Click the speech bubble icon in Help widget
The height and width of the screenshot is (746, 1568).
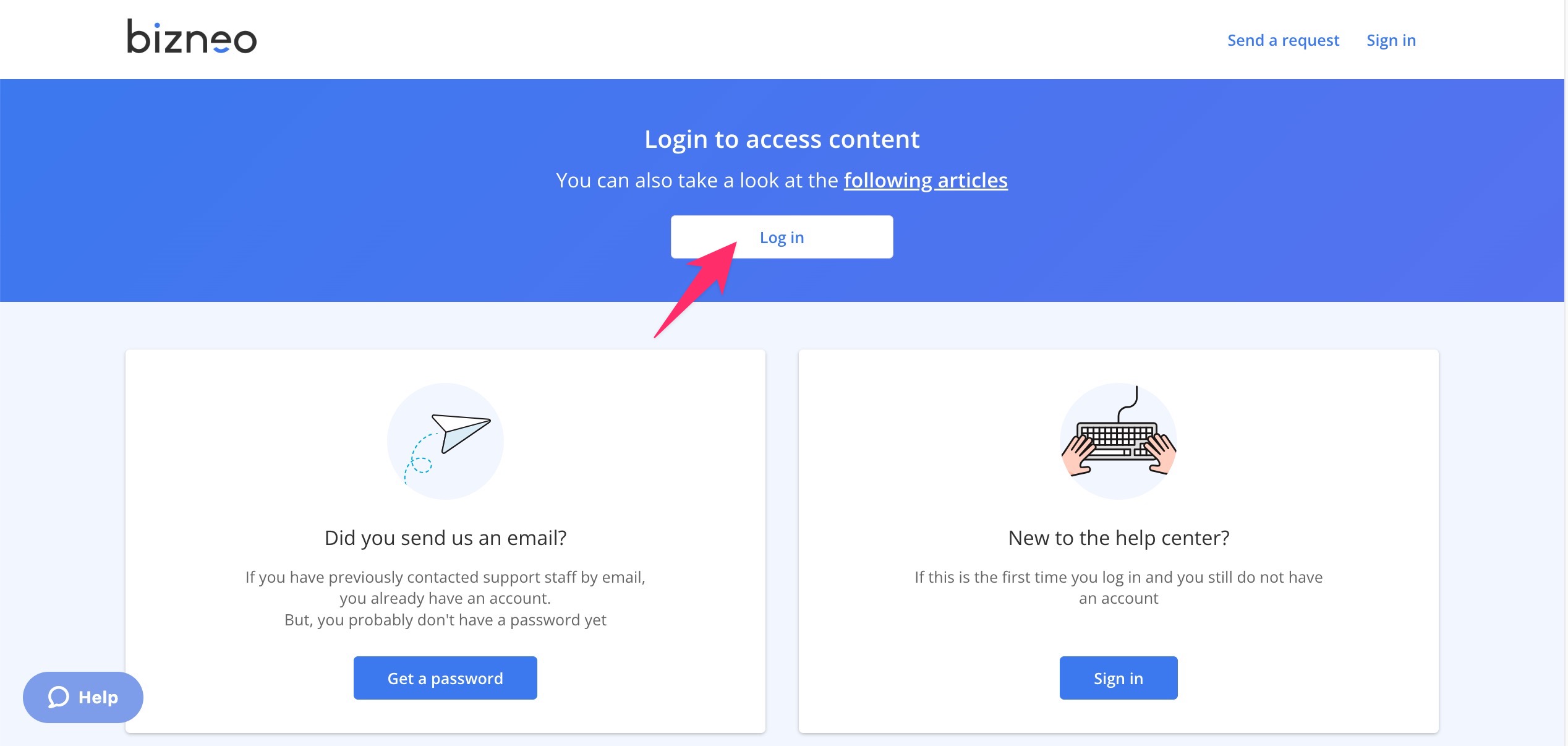click(x=59, y=697)
